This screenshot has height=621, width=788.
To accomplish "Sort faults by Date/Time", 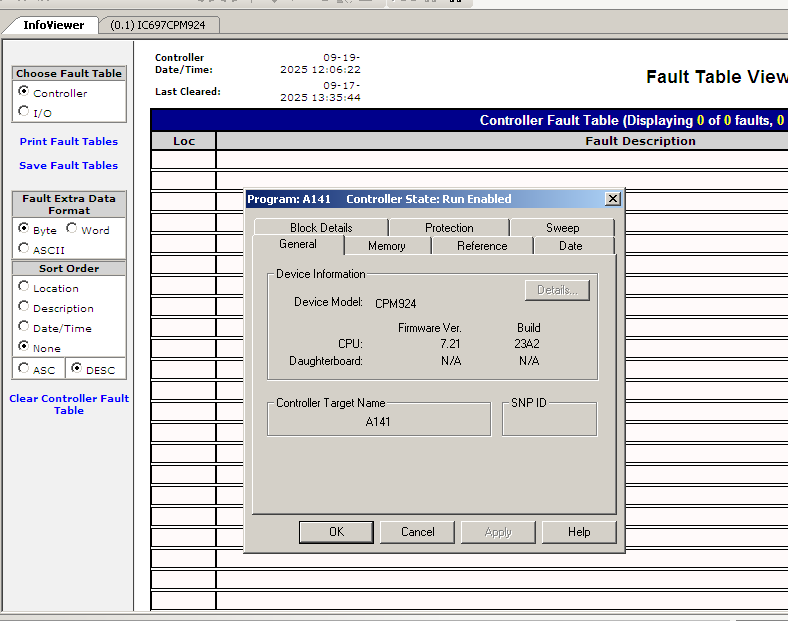I will (x=24, y=327).
